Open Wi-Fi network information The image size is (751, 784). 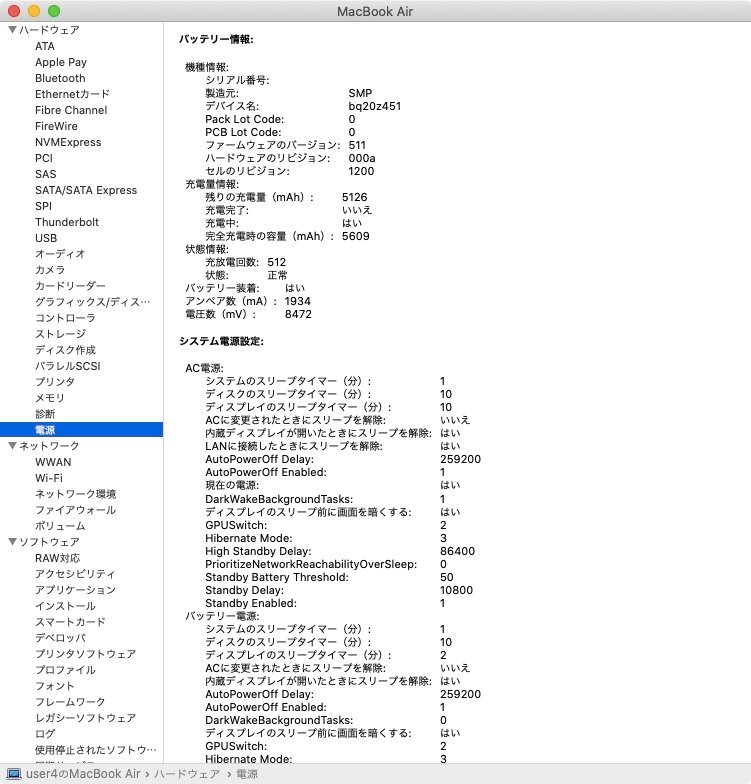click(x=48, y=478)
